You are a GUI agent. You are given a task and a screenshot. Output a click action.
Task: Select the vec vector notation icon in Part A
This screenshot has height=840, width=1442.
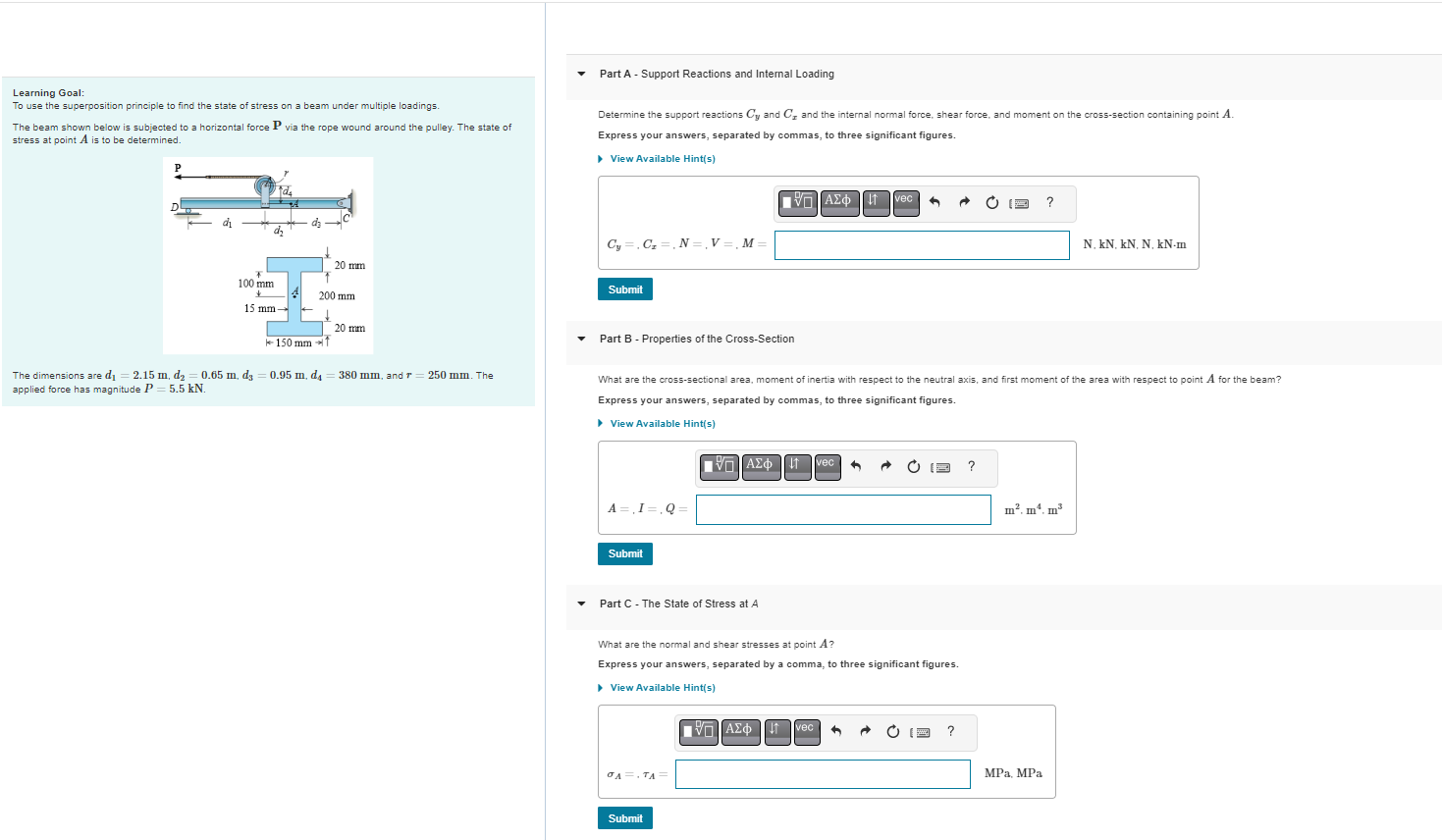(905, 203)
